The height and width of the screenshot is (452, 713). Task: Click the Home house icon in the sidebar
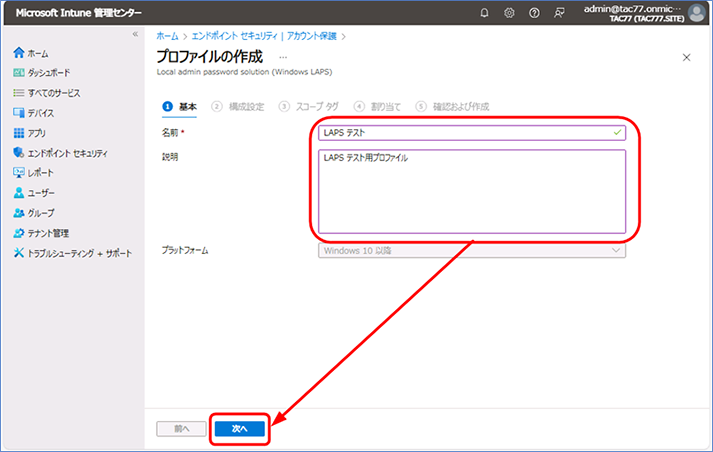point(19,53)
